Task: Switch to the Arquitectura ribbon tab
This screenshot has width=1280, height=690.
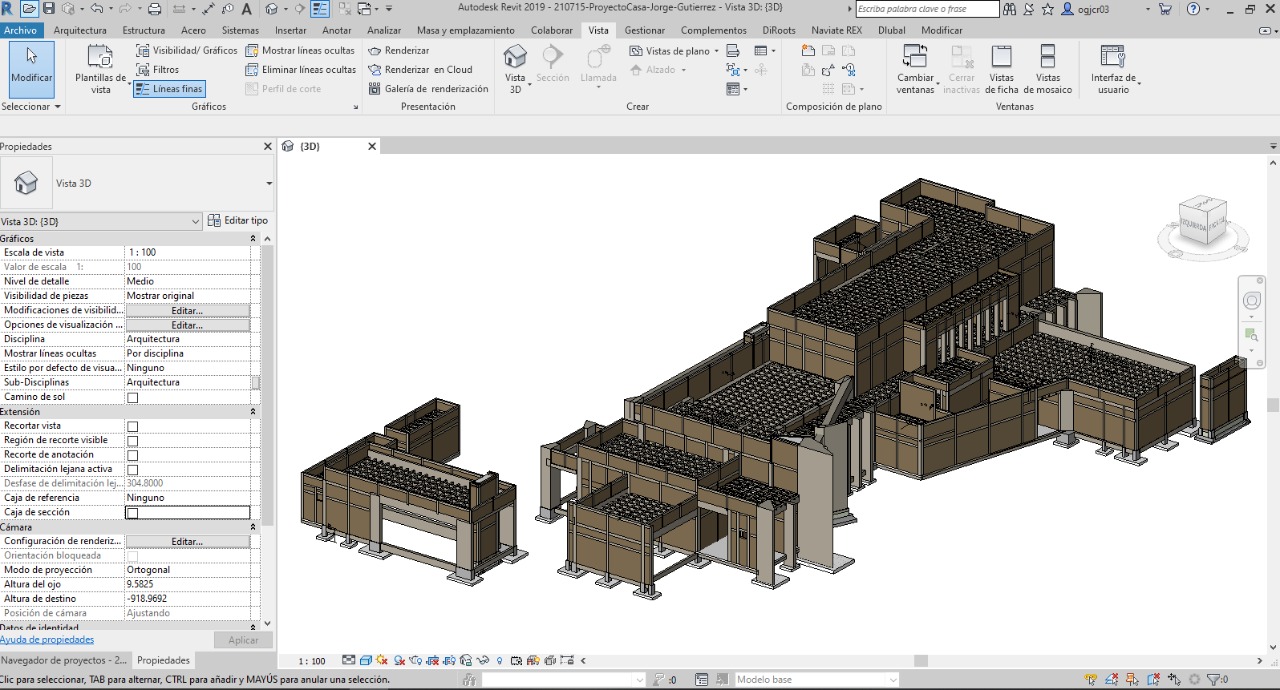Action: [x=79, y=30]
